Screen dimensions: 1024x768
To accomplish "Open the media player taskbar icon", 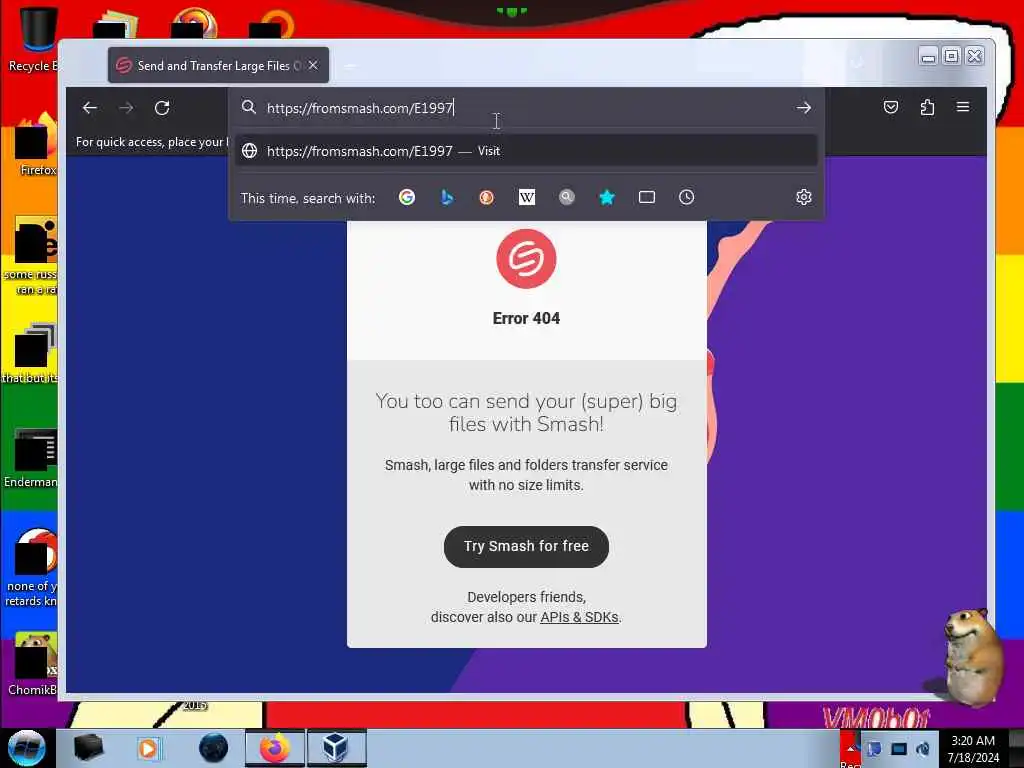I will 148,748.
